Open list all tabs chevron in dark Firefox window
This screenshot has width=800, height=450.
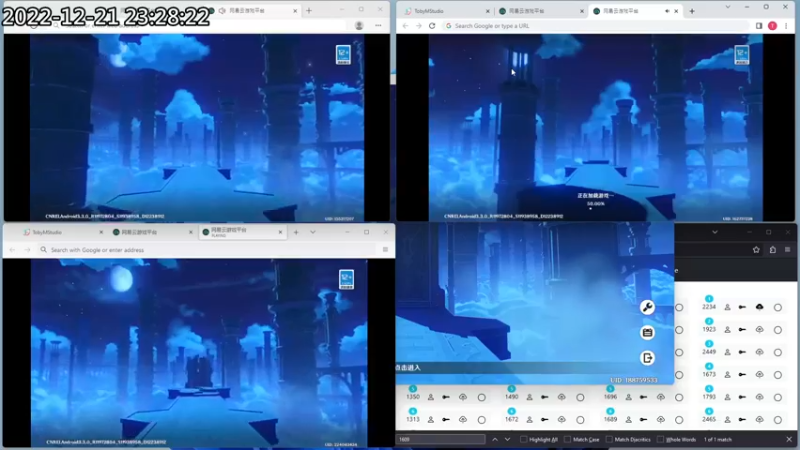715,232
